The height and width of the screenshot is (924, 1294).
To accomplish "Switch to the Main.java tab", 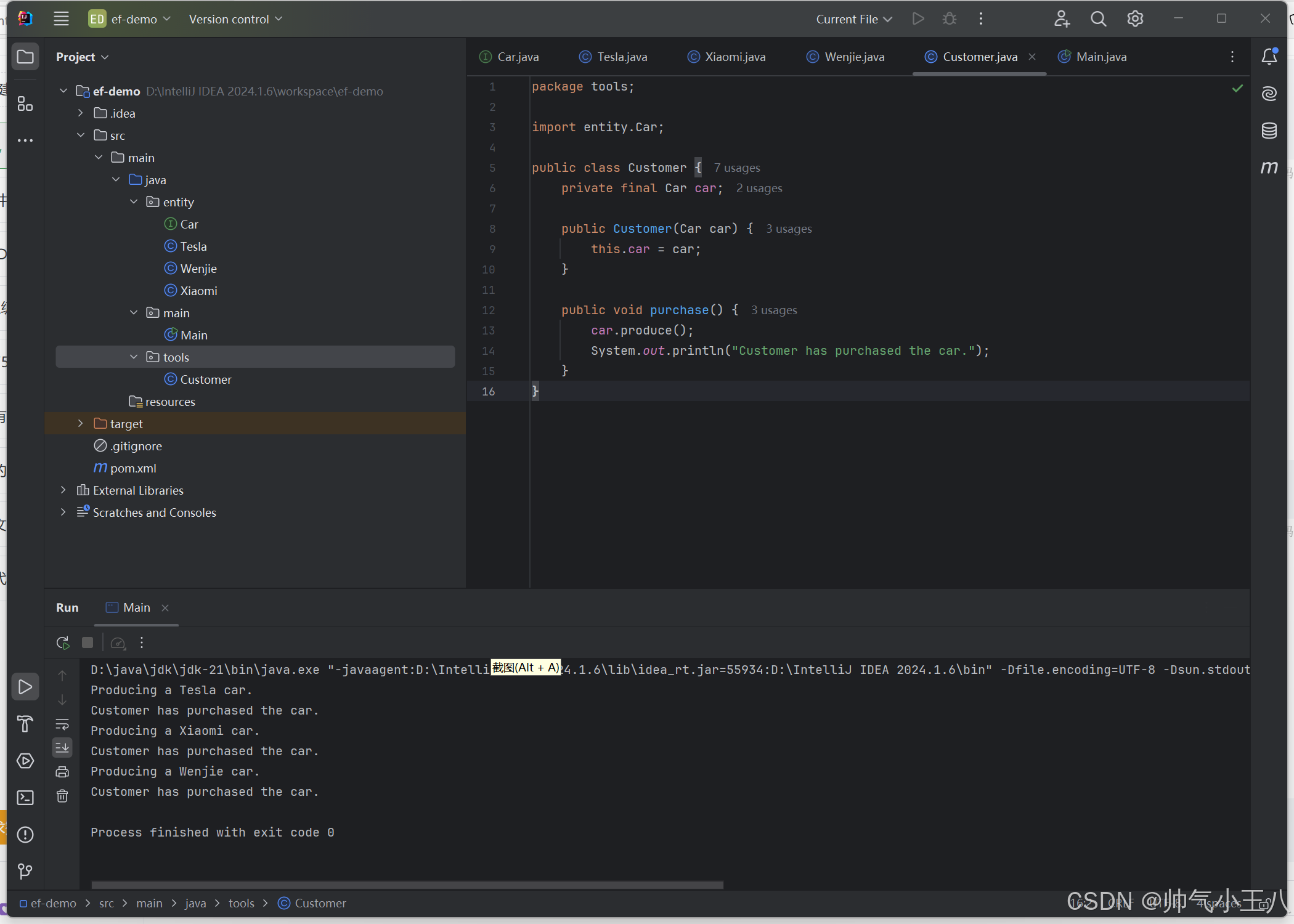I will point(1101,57).
